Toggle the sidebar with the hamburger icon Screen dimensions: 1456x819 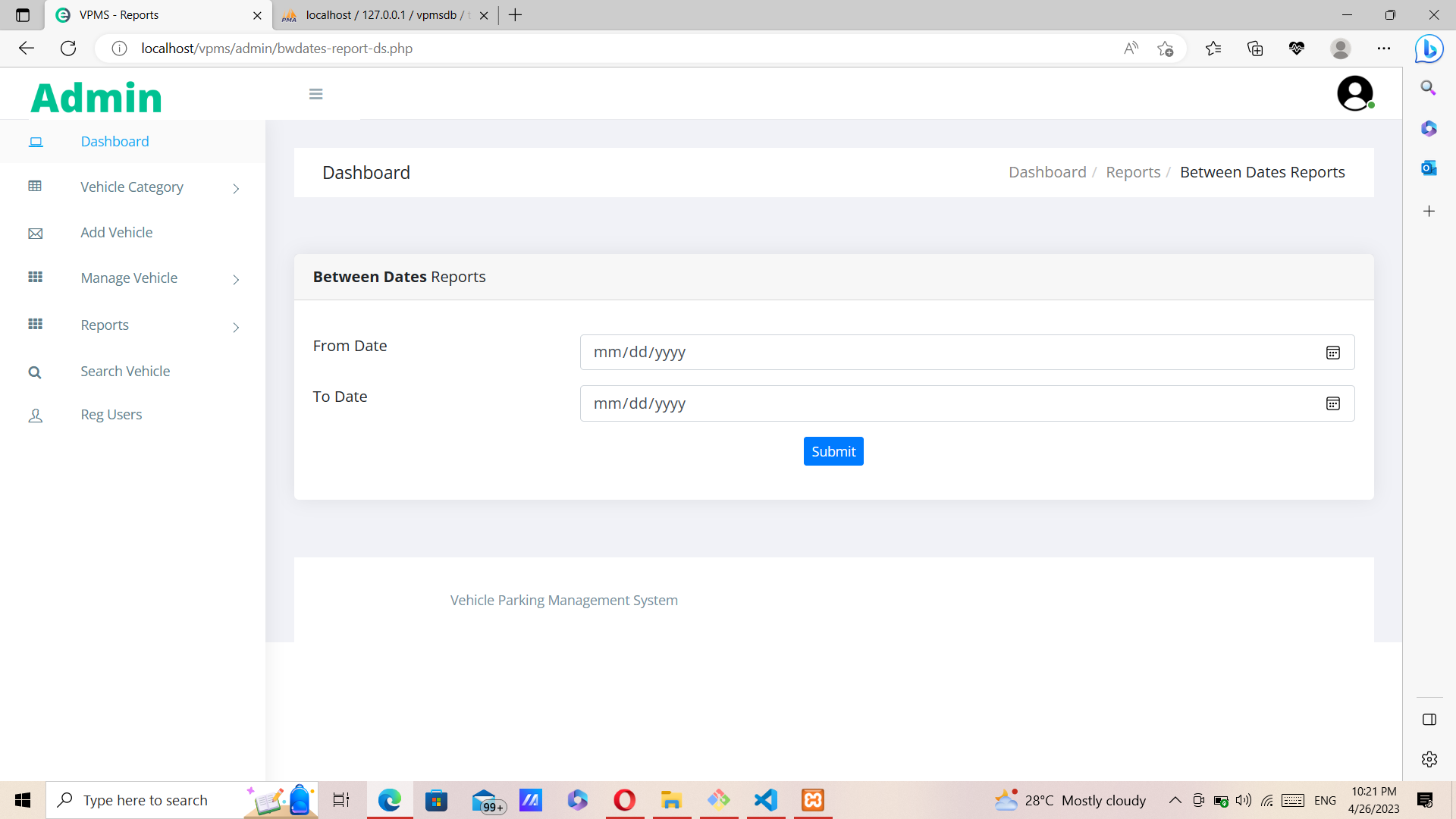(x=315, y=93)
